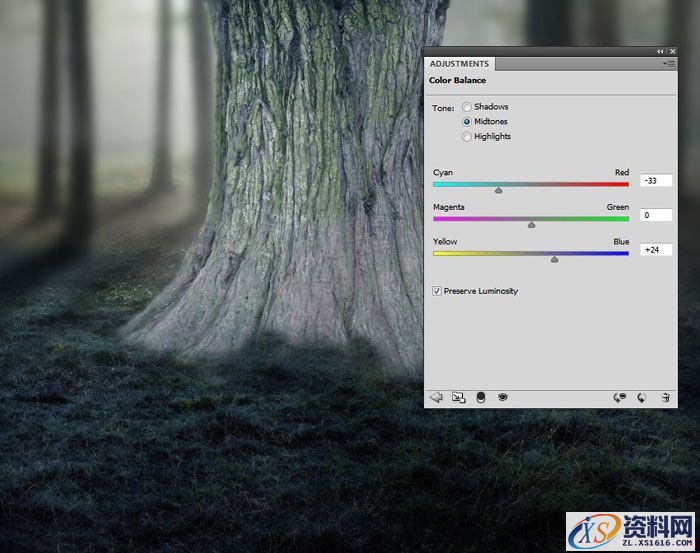
Task: Delete this adjustment layer trash icon
Action: coord(665,397)
